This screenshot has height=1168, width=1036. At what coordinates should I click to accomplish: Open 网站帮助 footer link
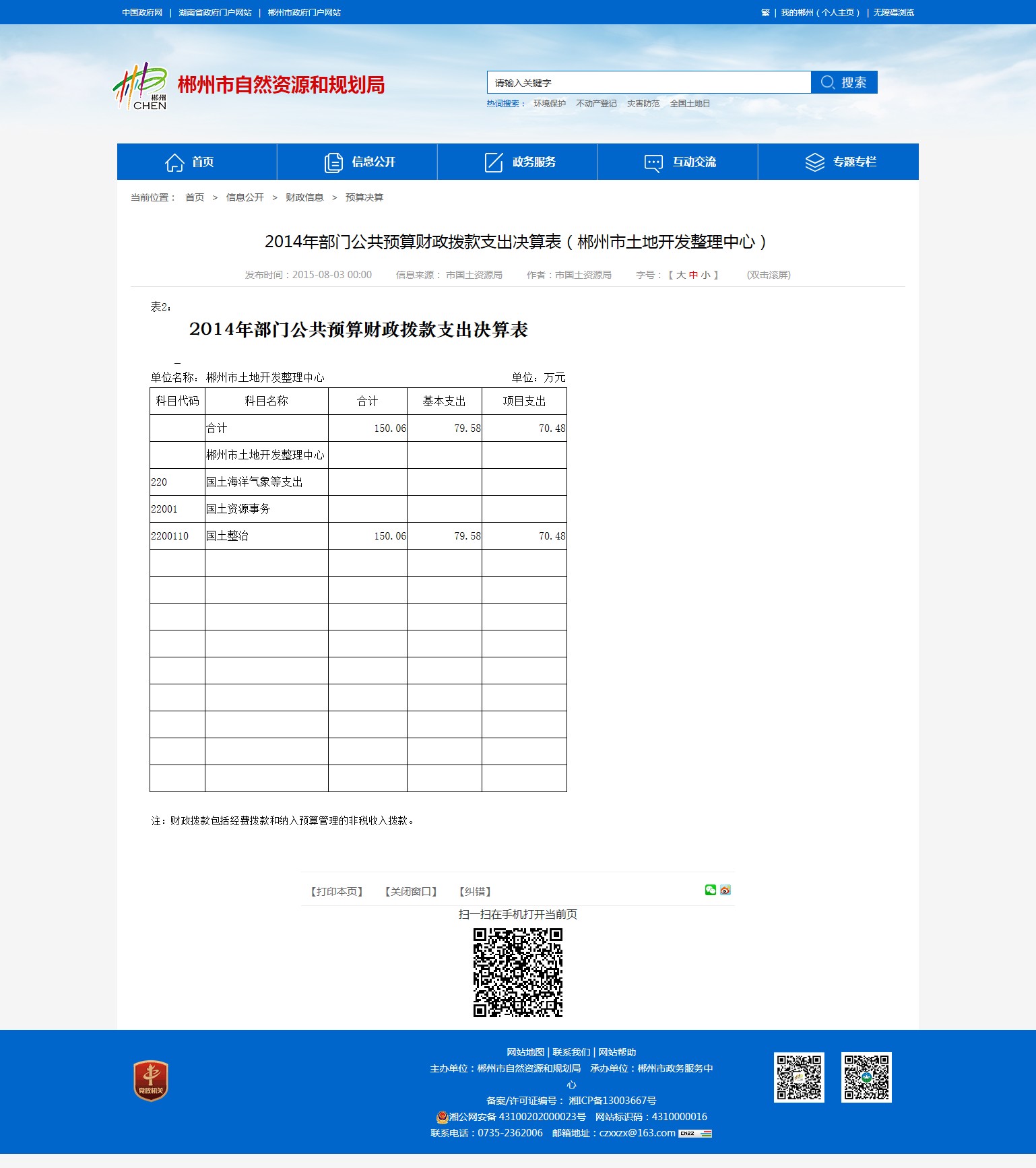617,1052
